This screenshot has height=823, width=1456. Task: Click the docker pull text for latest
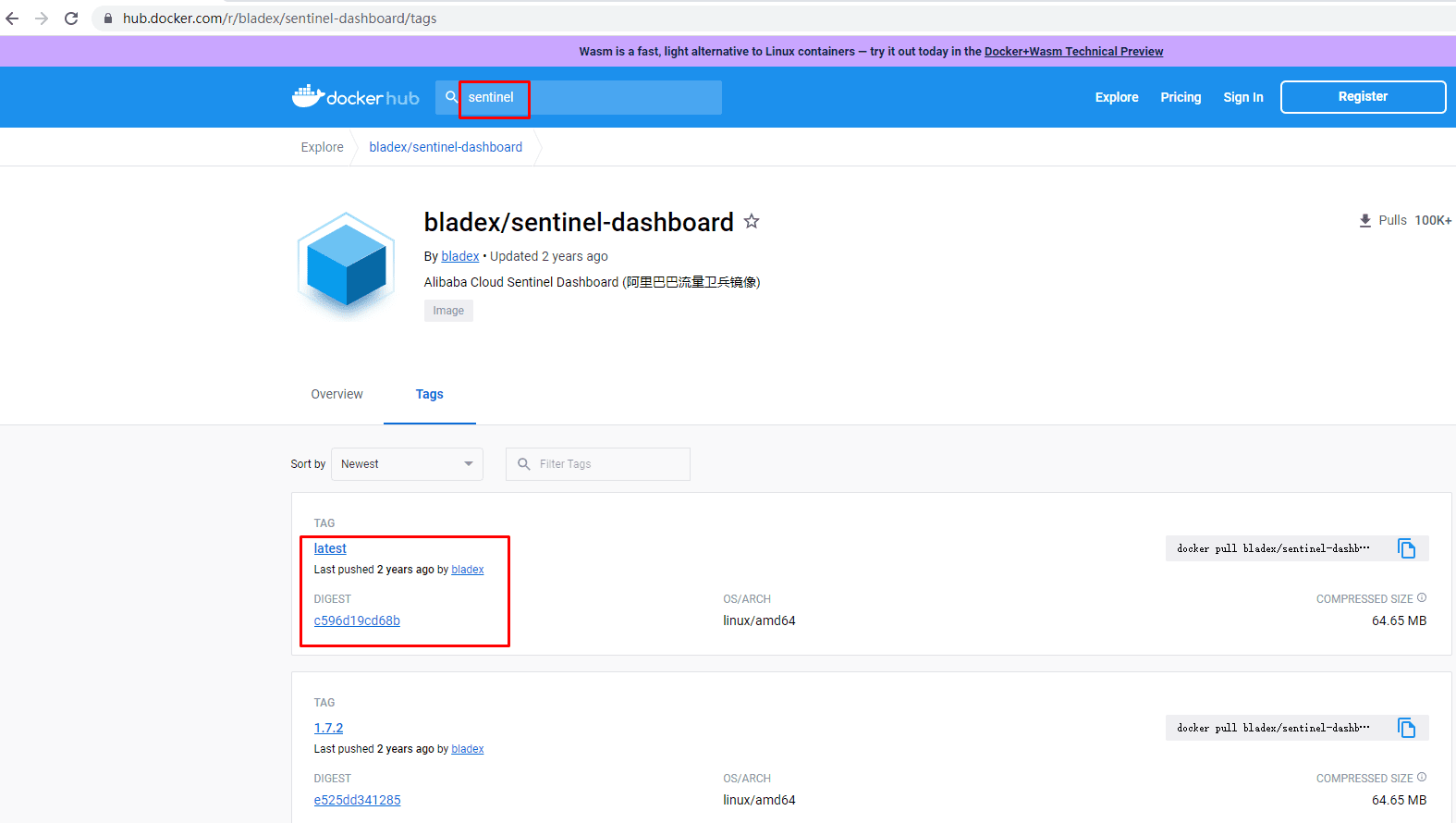(x=1273, y=548)
